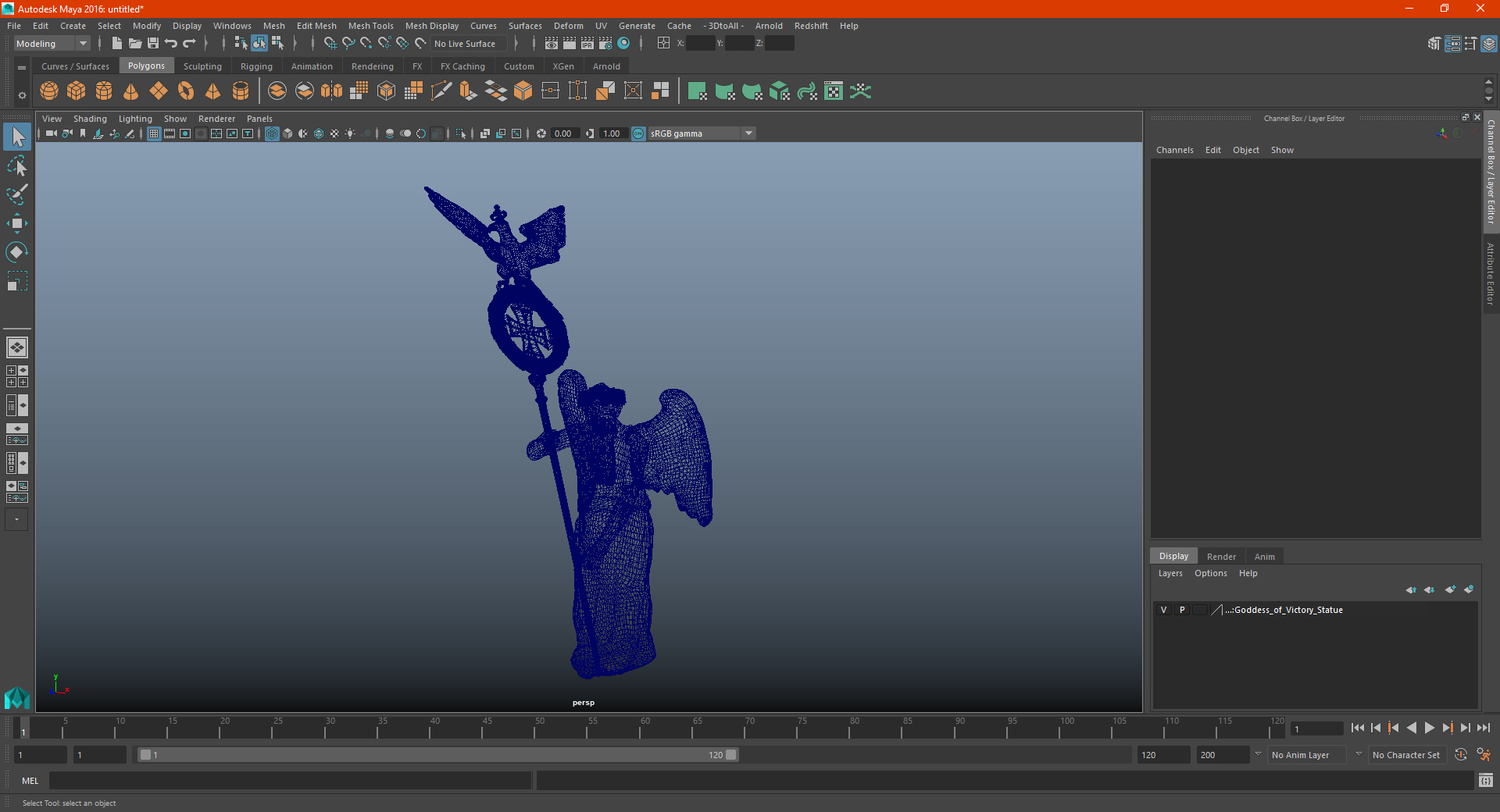Play animation forwards
This screenshot has width=1500, height=812.
tap(1429, 728)
